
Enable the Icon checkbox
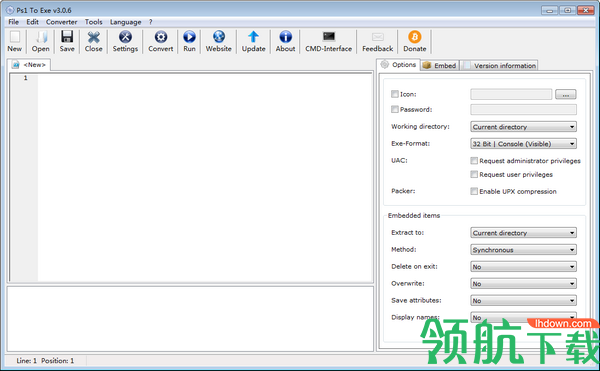click(x=395, y=94)
